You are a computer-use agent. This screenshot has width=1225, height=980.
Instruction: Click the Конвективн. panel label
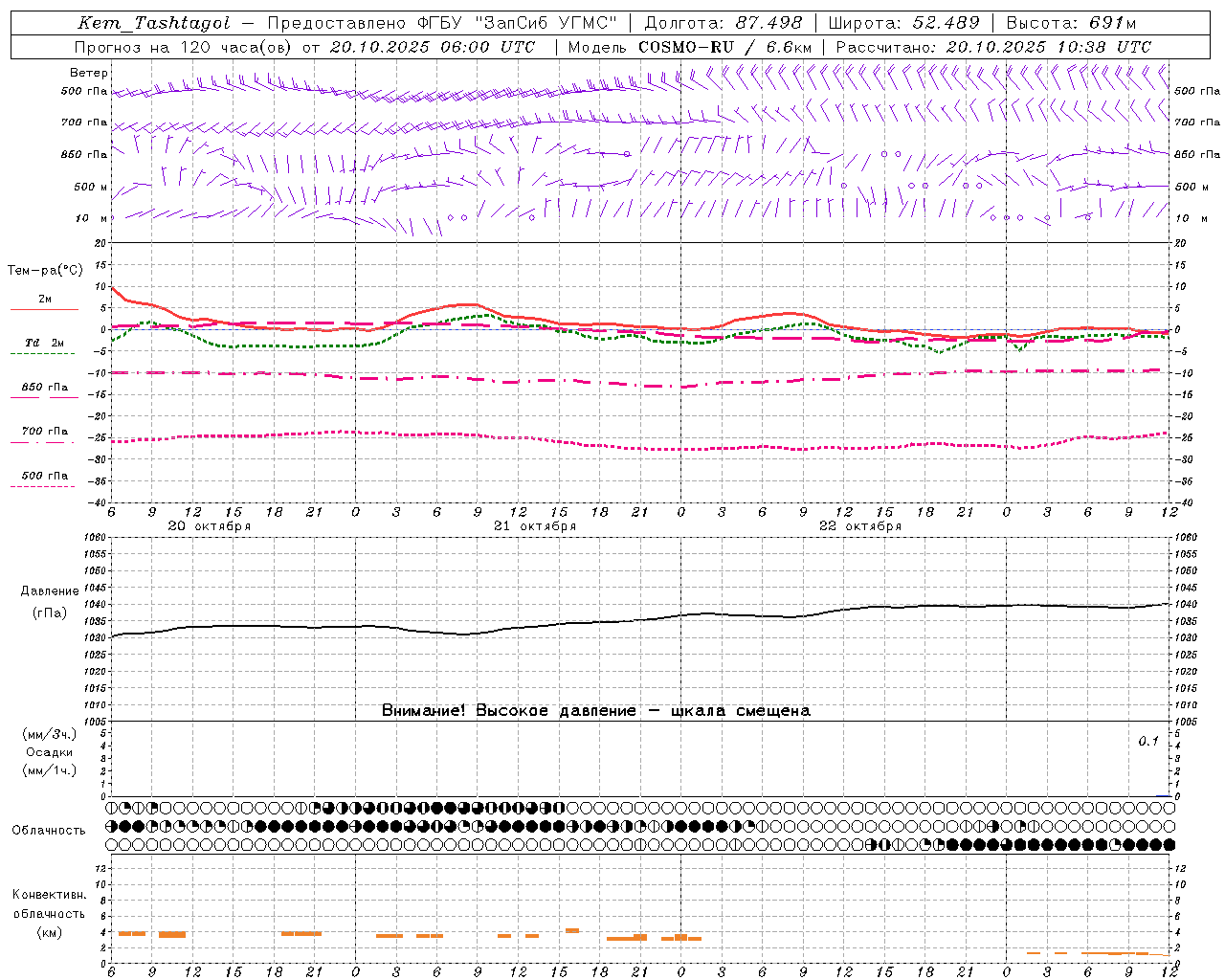click(49, 895)
